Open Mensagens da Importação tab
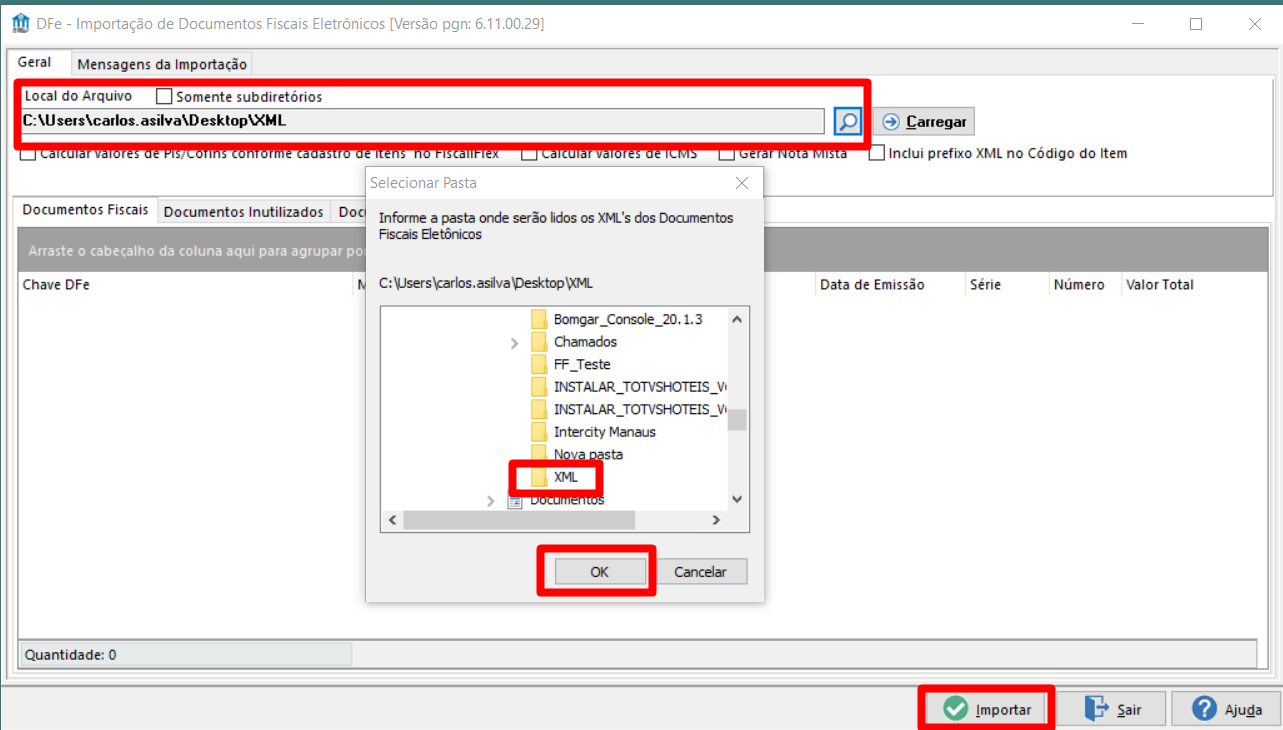Screen dimensions: 1283x730 coord(162,64)
